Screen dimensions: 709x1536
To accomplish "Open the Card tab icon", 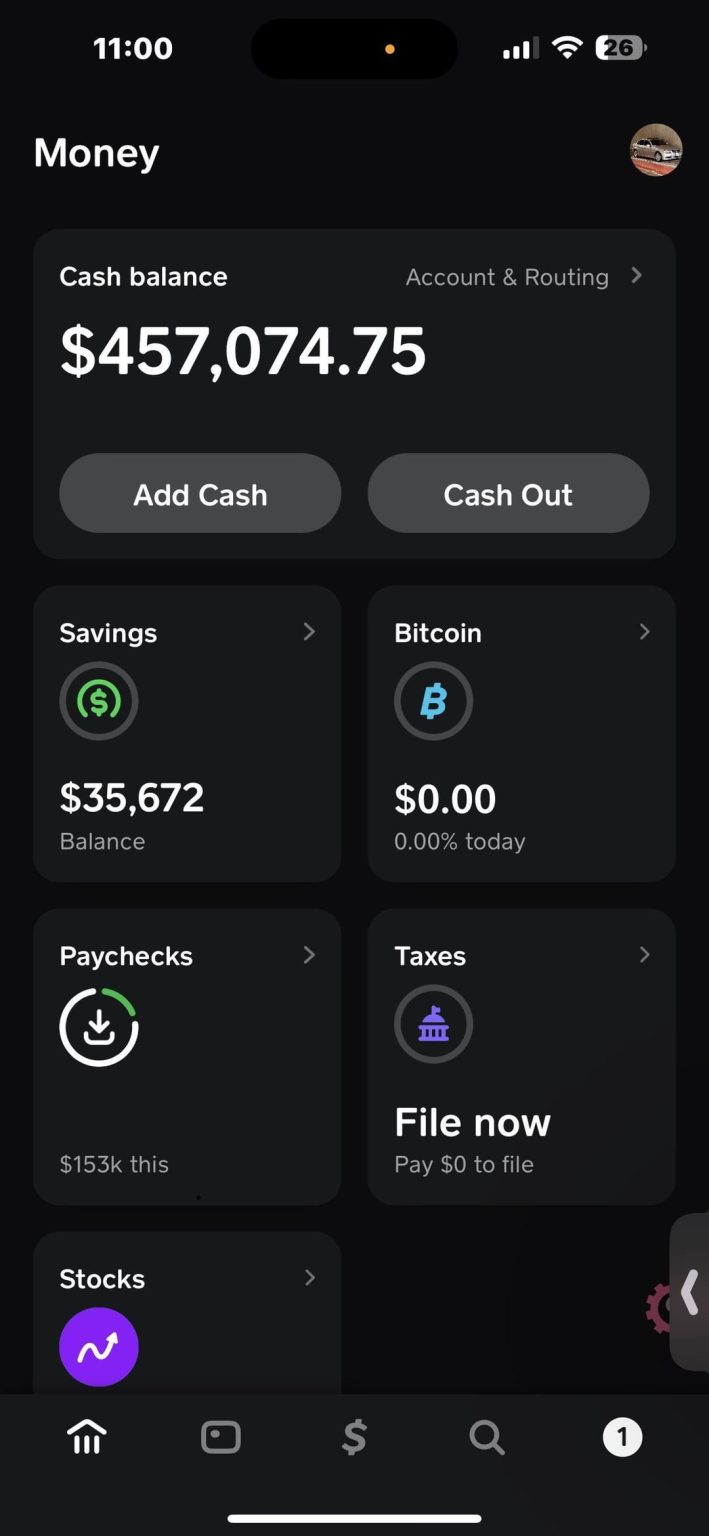I will (x=221, y=1438).
